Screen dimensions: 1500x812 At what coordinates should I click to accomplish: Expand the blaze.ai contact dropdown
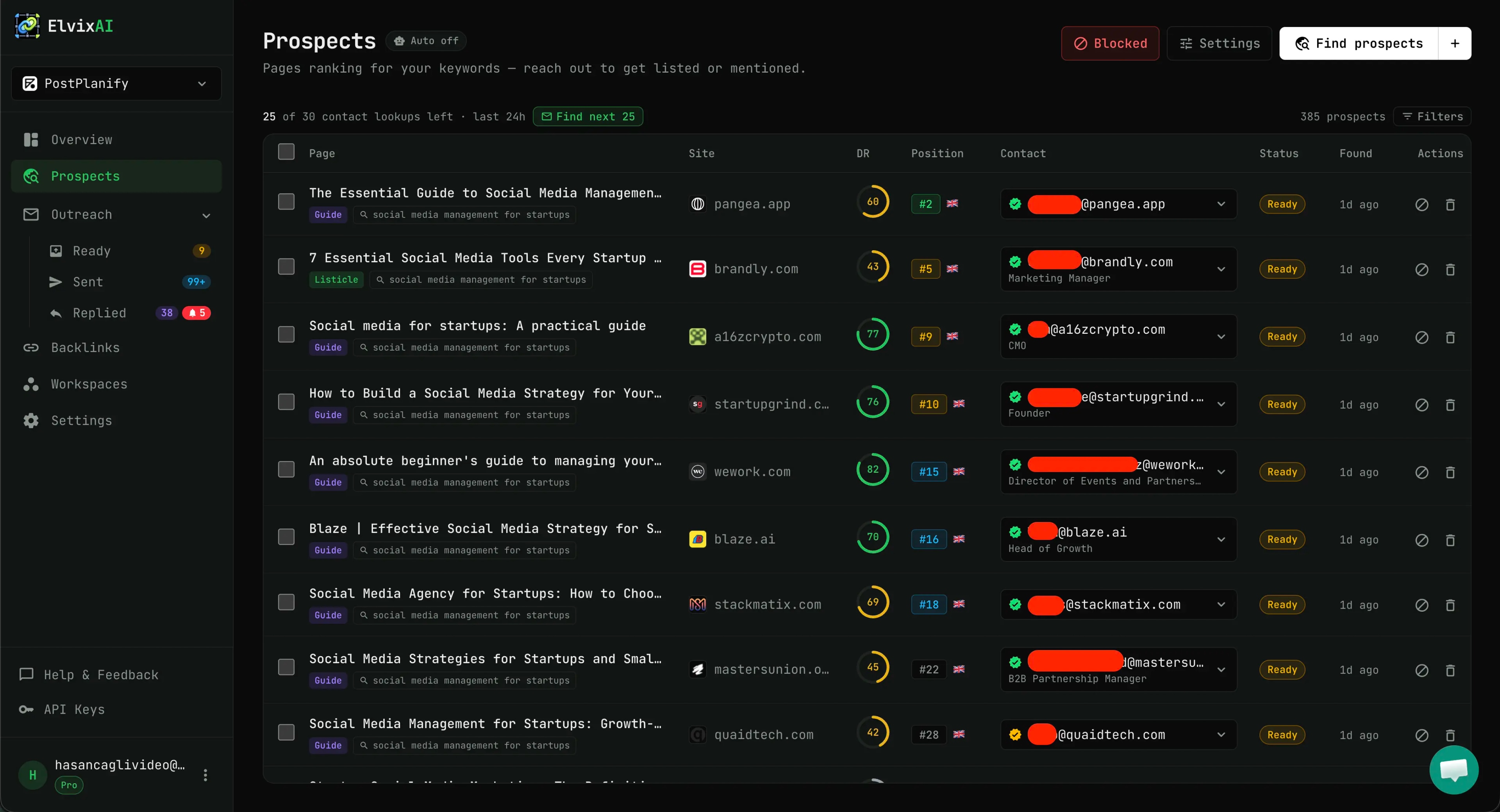click(x=1220, y=539)
